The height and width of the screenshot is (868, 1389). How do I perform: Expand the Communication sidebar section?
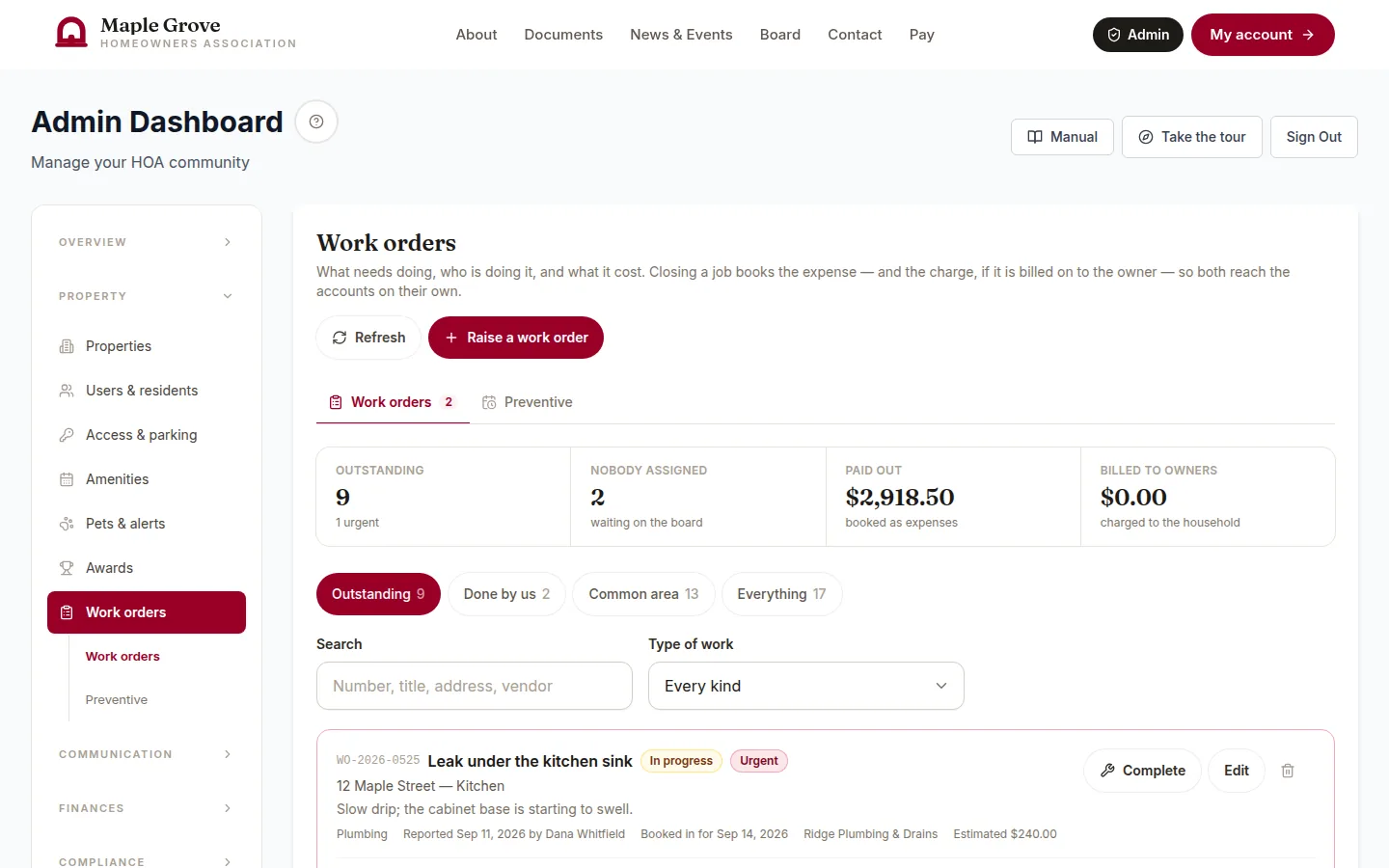point(147,754)
